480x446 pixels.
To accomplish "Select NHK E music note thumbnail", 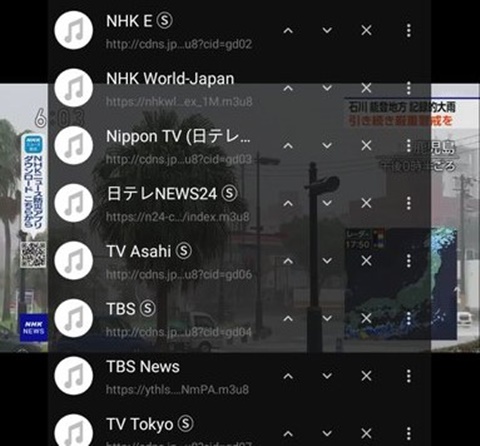I will [74, 30].
